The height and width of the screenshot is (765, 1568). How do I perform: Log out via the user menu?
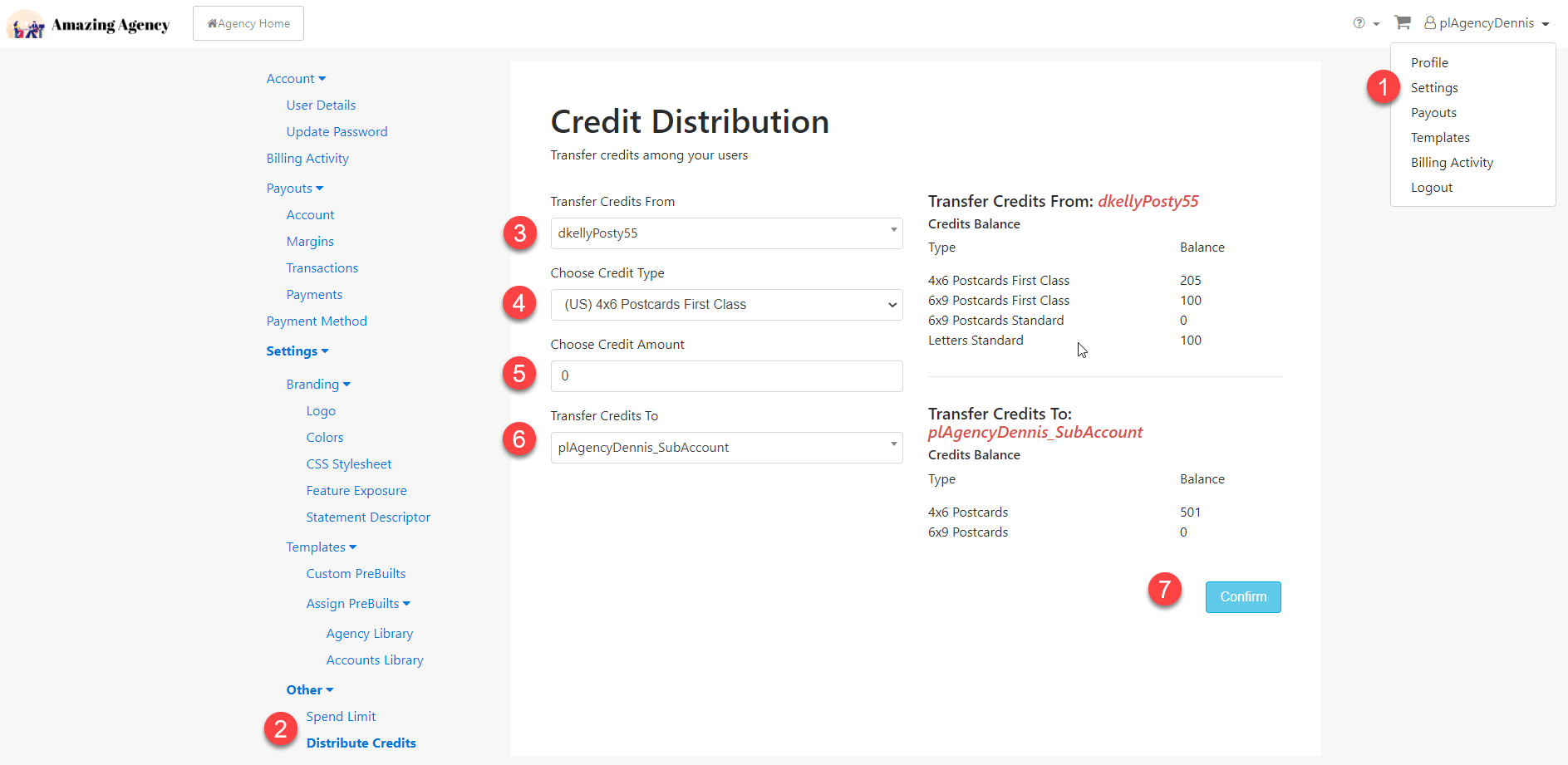[1432, 188]
